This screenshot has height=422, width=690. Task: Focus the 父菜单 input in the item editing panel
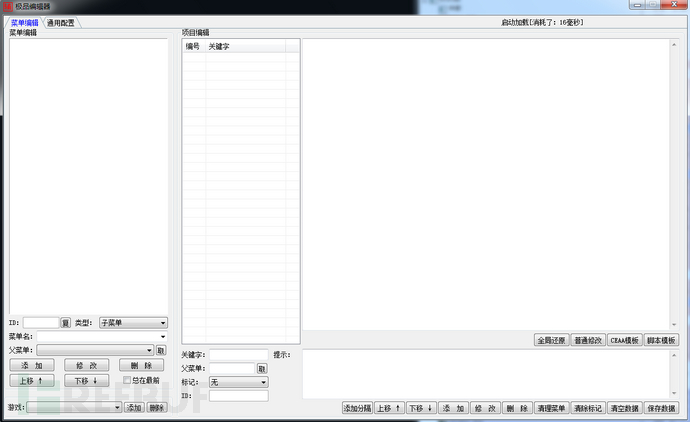232,368
